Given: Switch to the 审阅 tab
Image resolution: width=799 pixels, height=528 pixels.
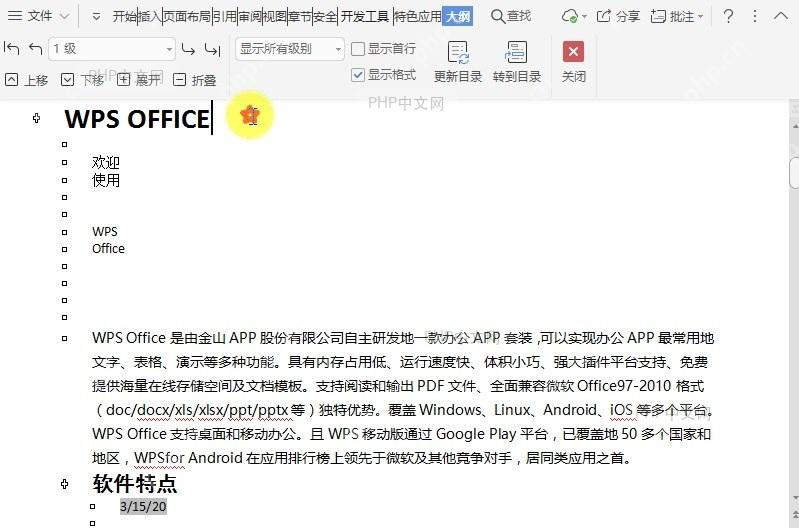Looking at the screenshot, I should 249,16.
